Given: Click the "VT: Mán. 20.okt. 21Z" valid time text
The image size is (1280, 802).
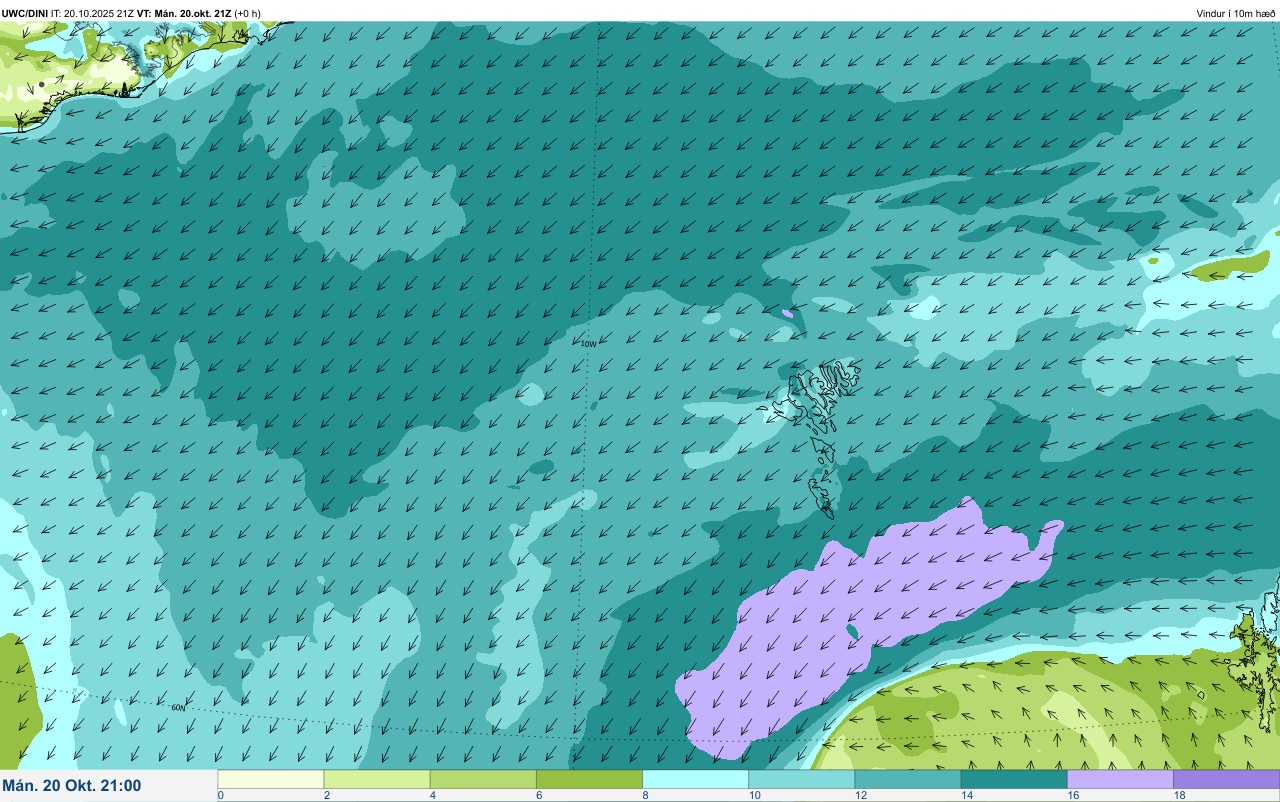Looking at the screenshot, I should (184, 13).
